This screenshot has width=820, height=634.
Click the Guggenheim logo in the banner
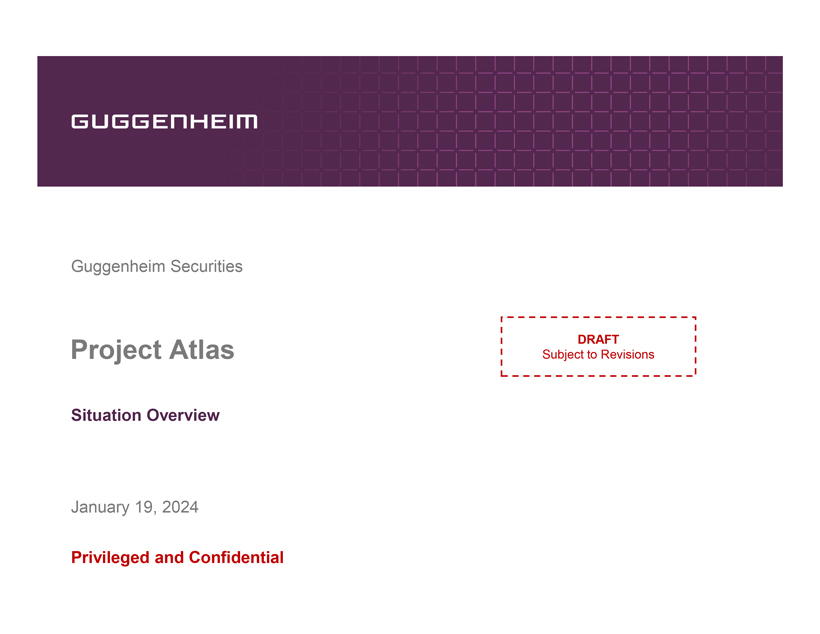click(164, 121)
